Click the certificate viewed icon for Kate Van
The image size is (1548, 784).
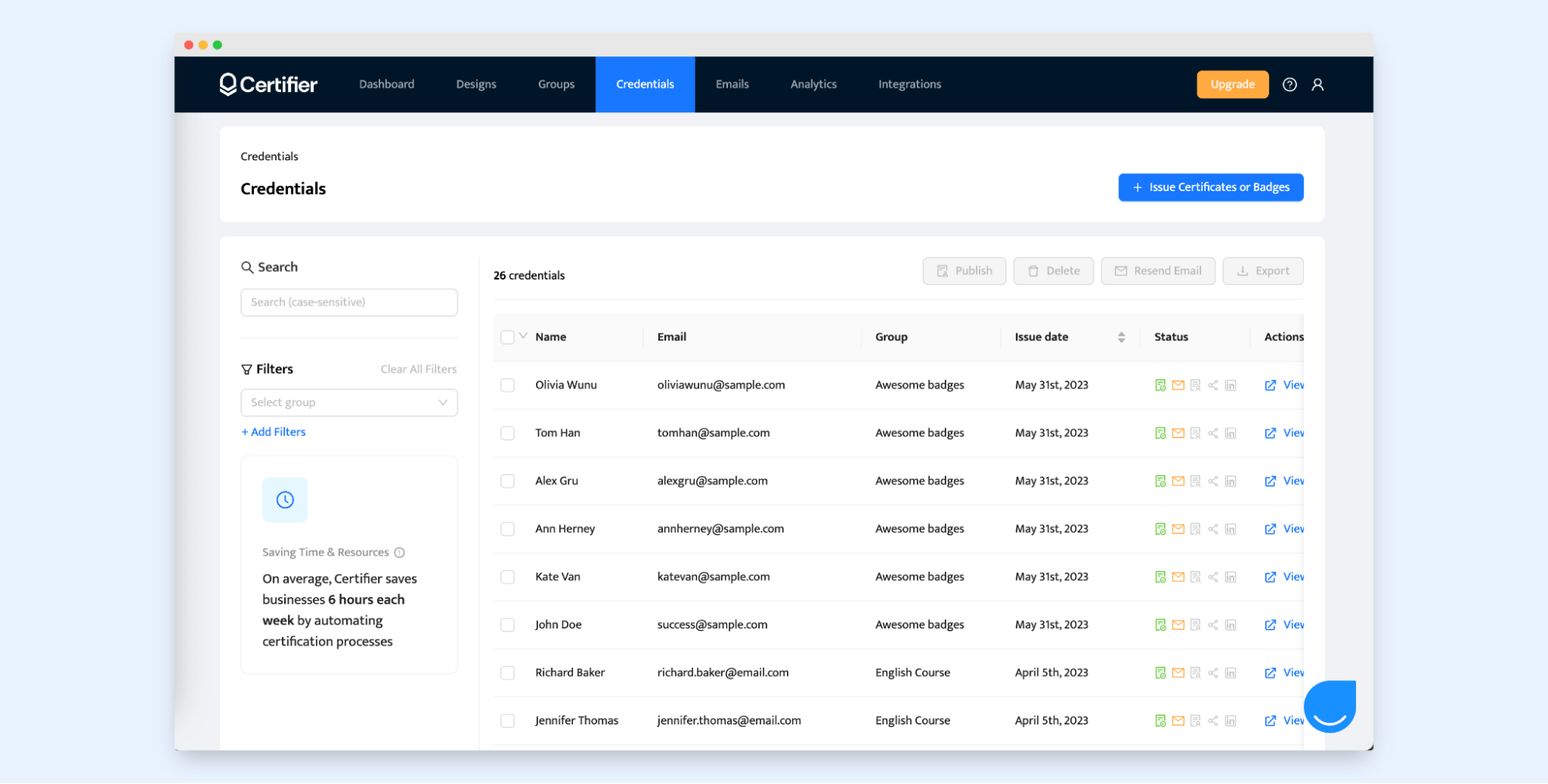tap(1196, 577)
